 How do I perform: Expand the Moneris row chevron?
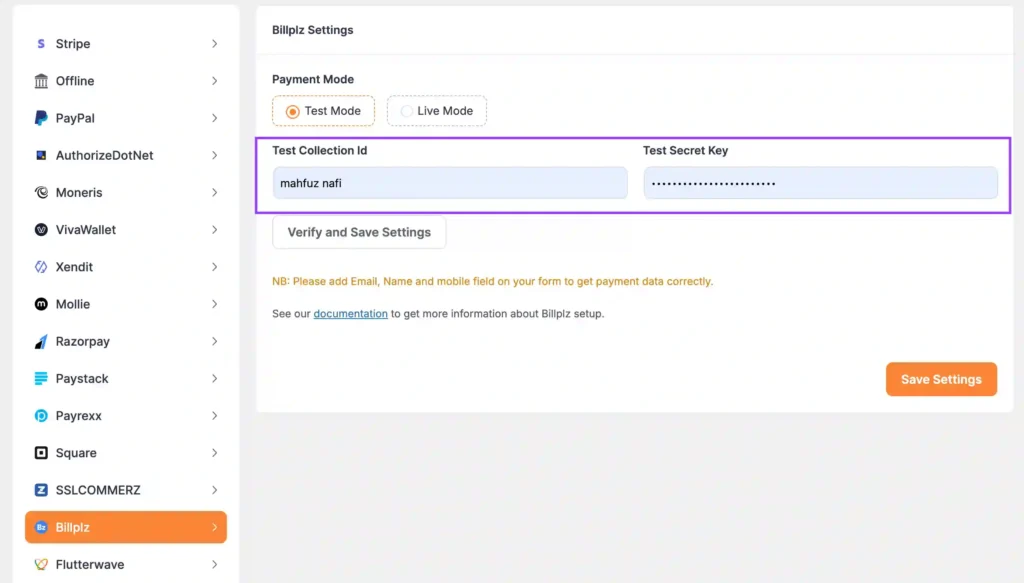[214, 193]
